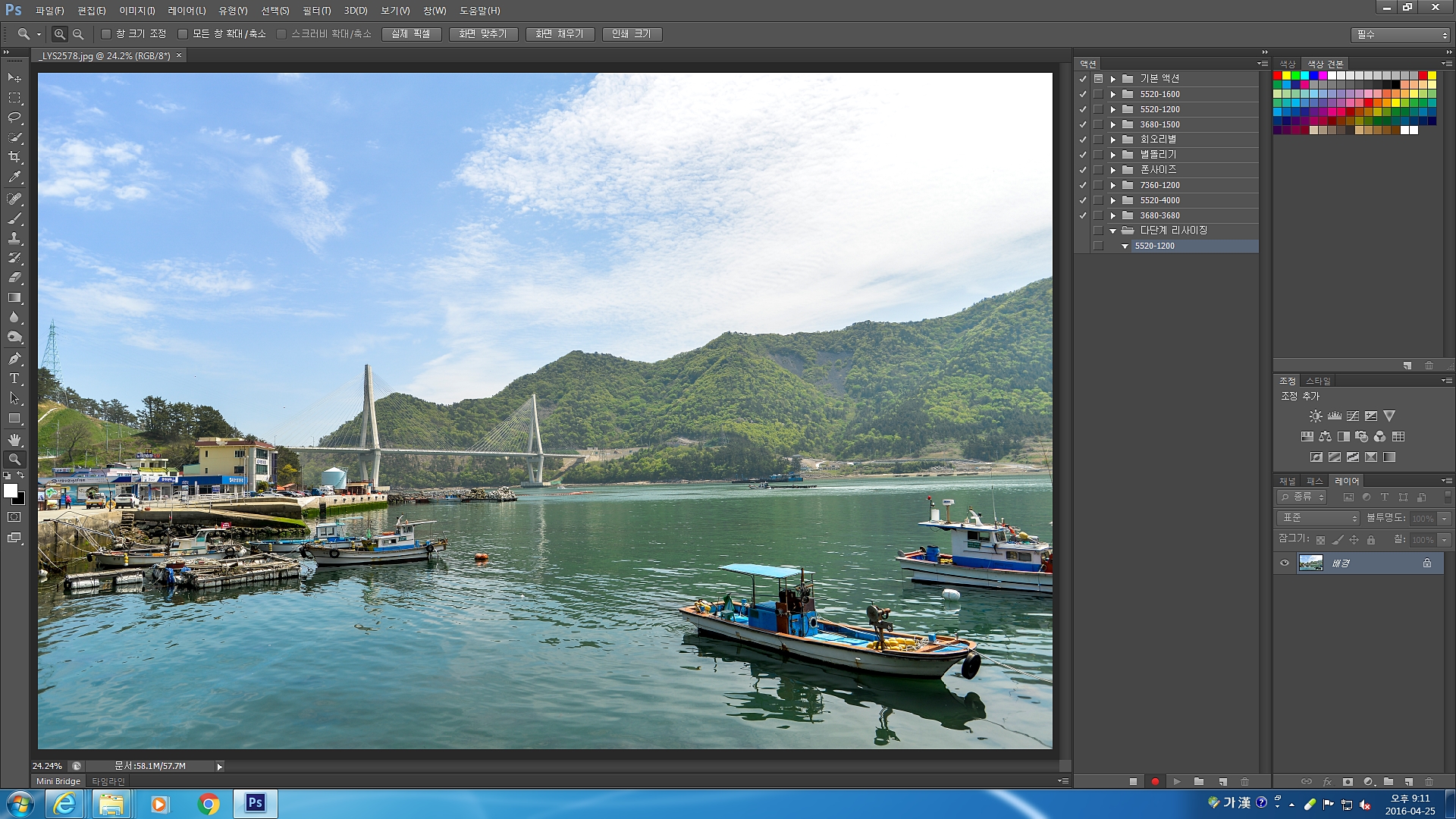This screenshot has height=819, width=1456.
Task: Select the Horizontal Type tool
Action: coord(14,378)
